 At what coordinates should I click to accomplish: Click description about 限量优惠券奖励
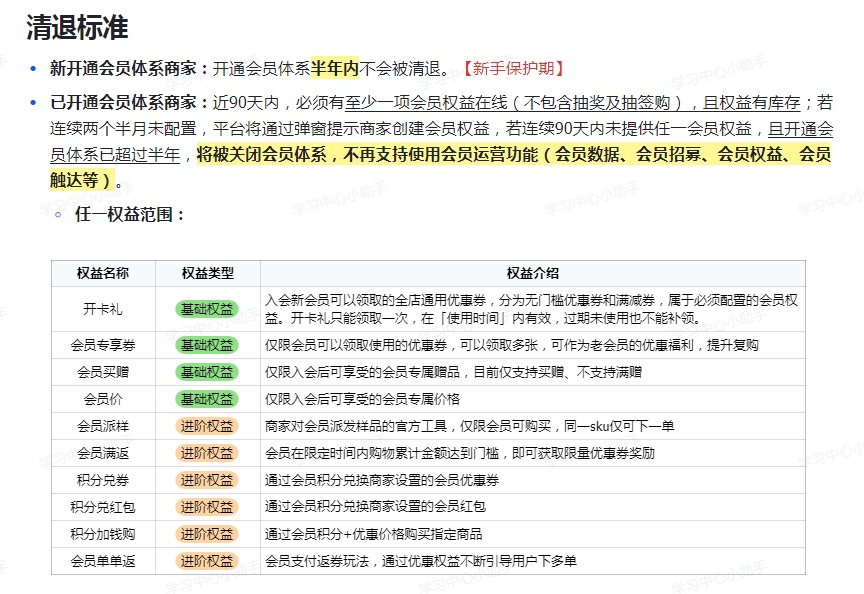coord(460,453)
